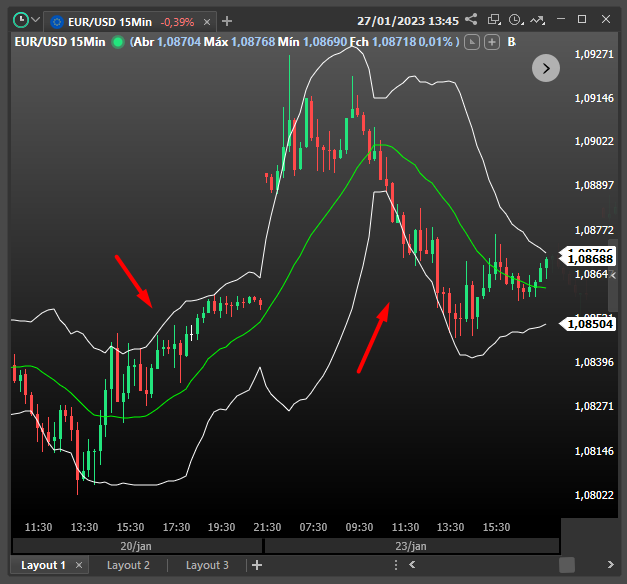The height and width of the screenshot is (584, 627).
Task: Click the 1,08504 lower band price label
Action: click(x=588, y=323)
